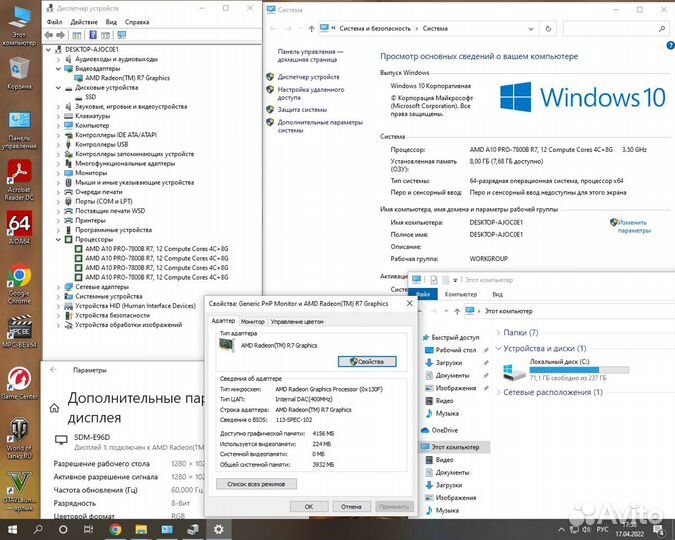Screen dimensions: 675x540
Task: Collapse the Процессоры node
Action: click(58, 239)
